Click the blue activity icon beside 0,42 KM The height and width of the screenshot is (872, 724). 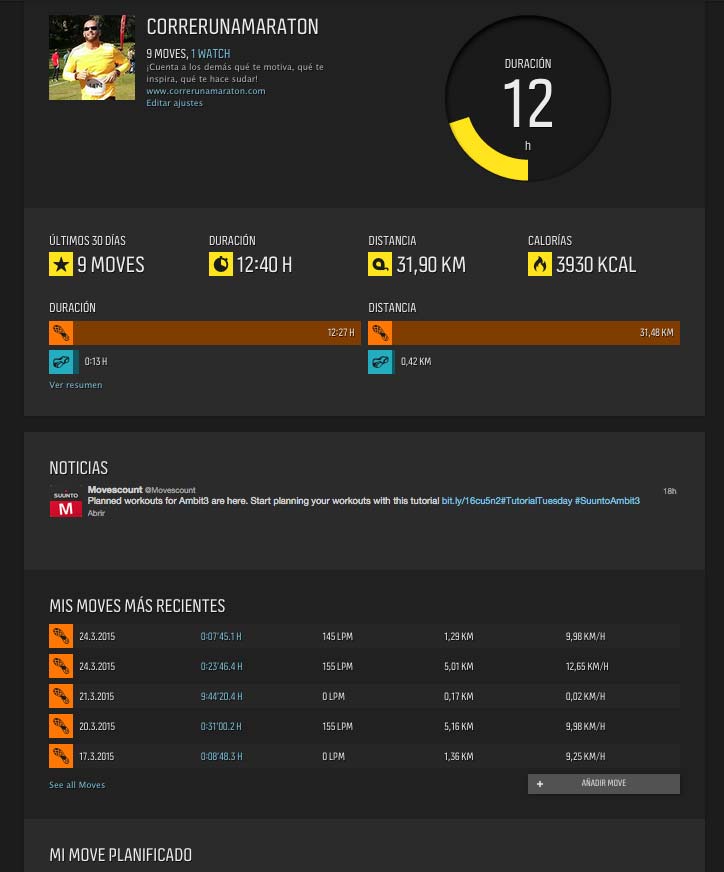pyautogui.click(x=380, y=361)
